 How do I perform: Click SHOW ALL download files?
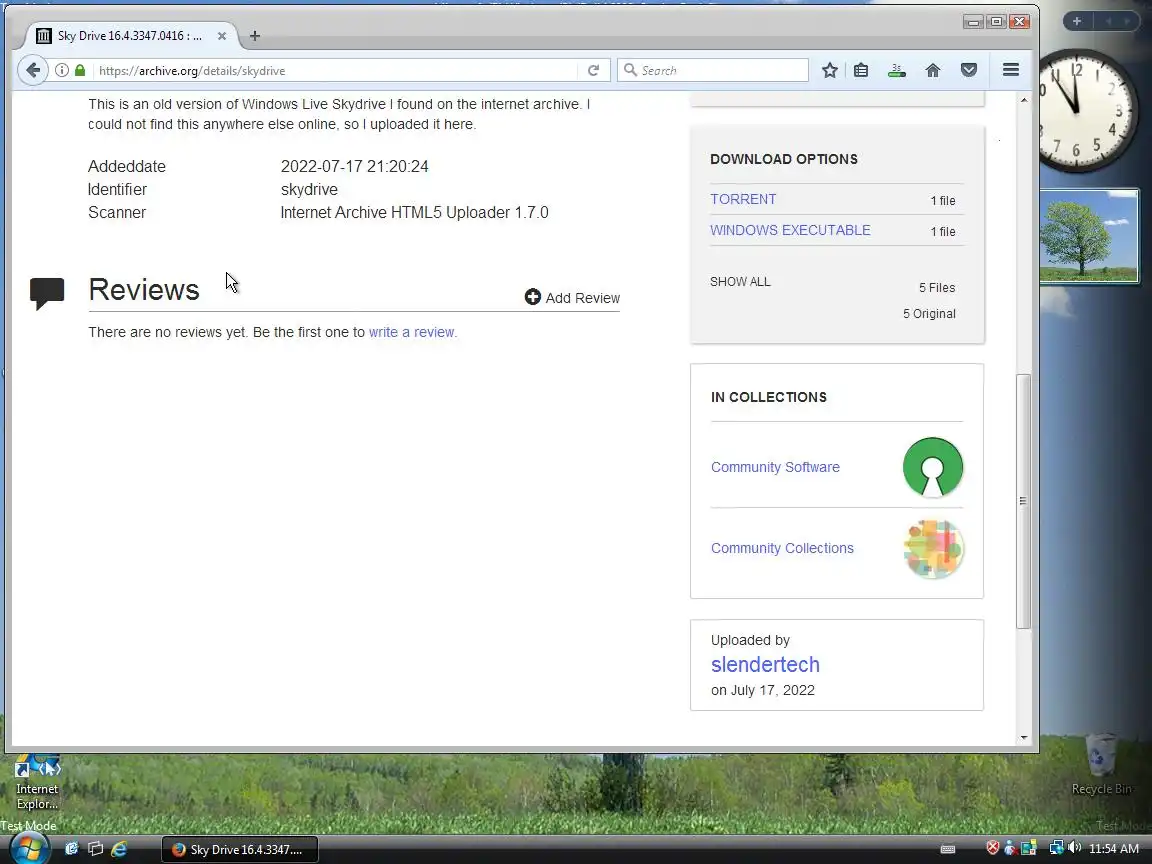[740, 281]
